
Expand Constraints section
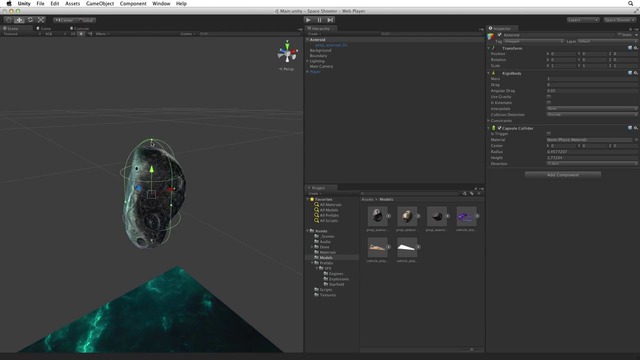pos(489,121)
